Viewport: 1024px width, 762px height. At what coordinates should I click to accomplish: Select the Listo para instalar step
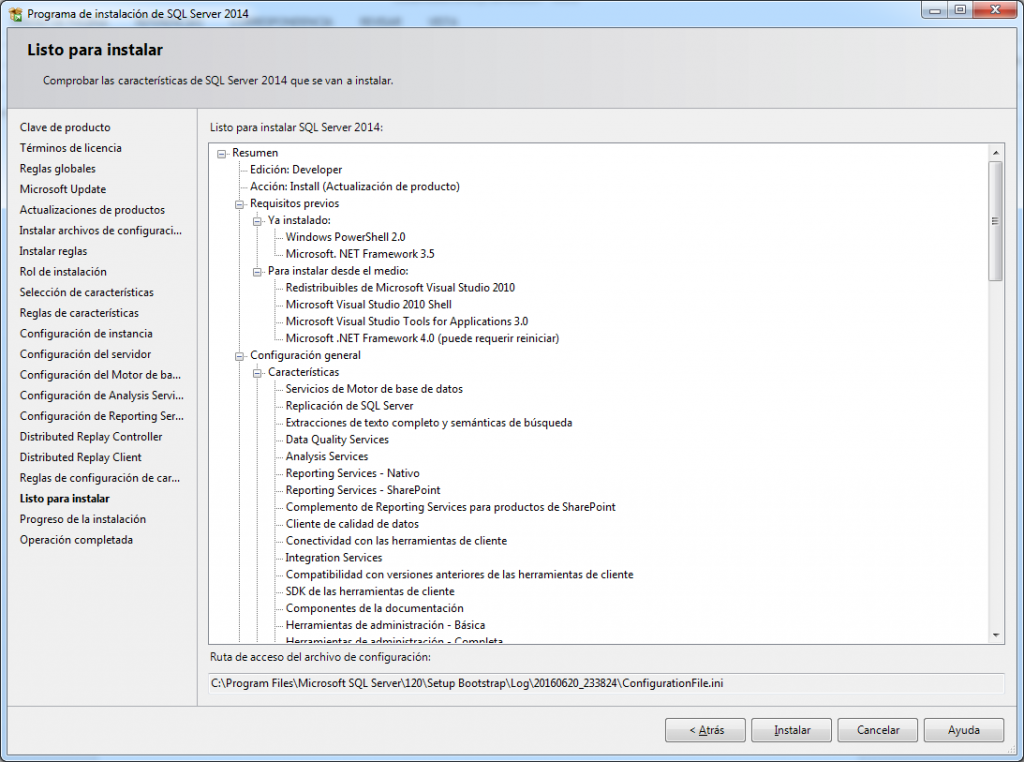point(65,499)
